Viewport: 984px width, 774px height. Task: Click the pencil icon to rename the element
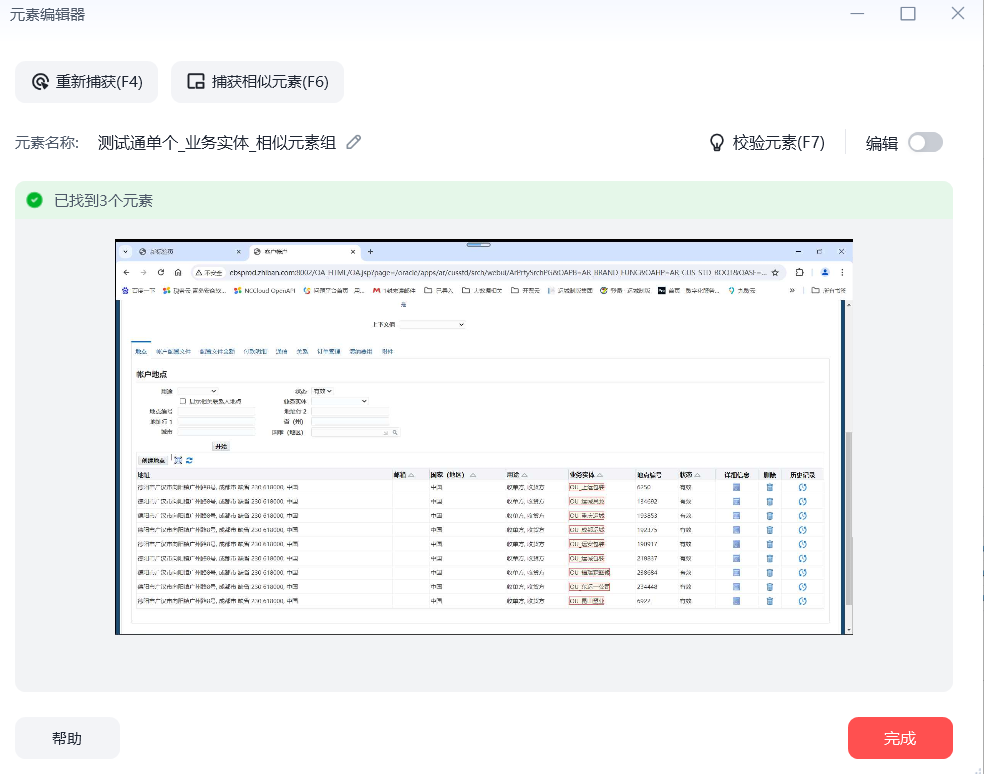coord(353,142)
